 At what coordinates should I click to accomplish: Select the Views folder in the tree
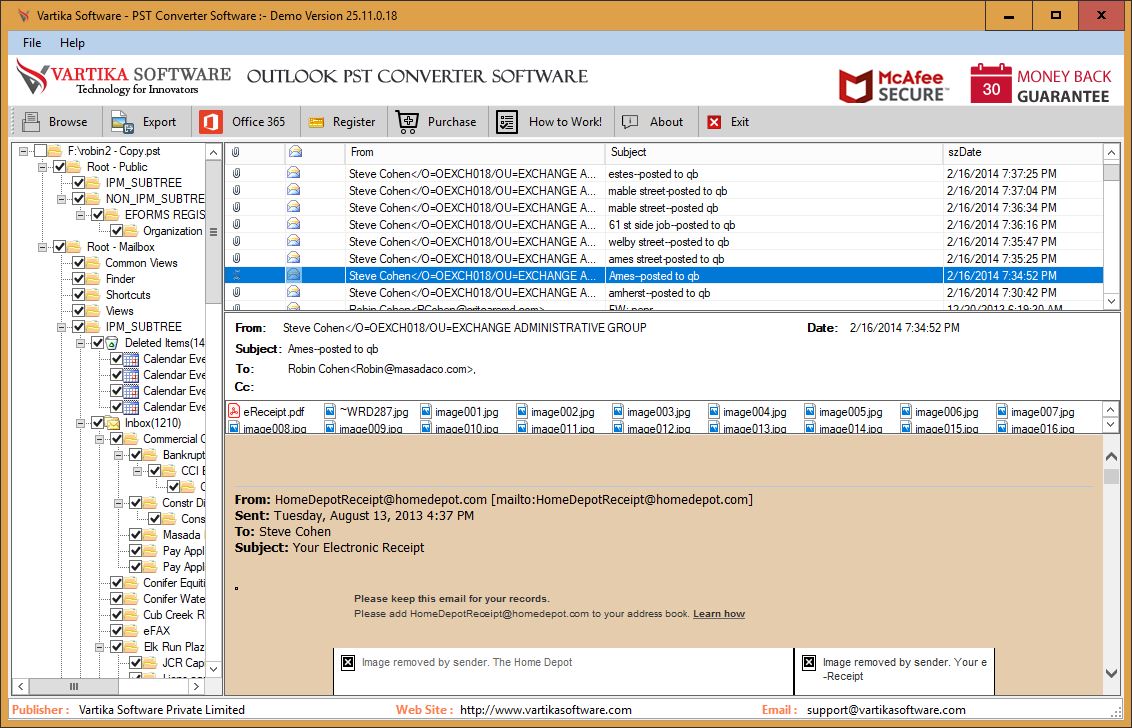(119, 311)
